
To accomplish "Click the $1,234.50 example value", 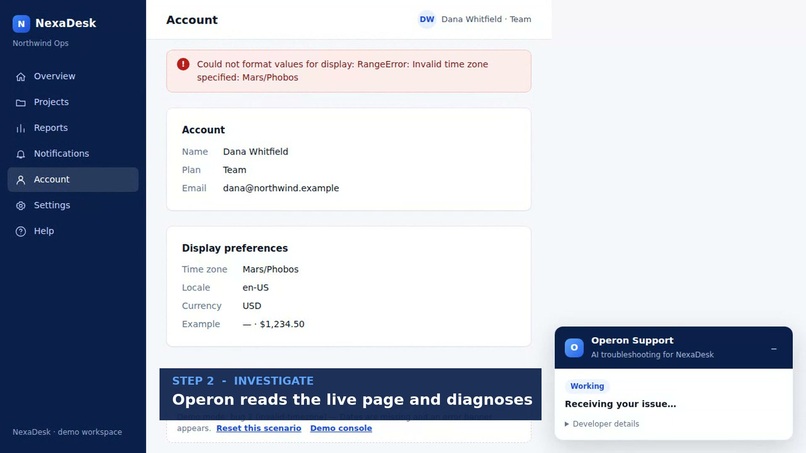I will (282, 324).
